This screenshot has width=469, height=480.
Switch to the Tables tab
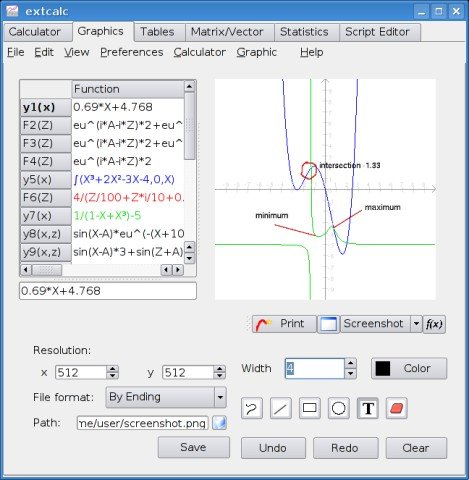pos(157,32)
